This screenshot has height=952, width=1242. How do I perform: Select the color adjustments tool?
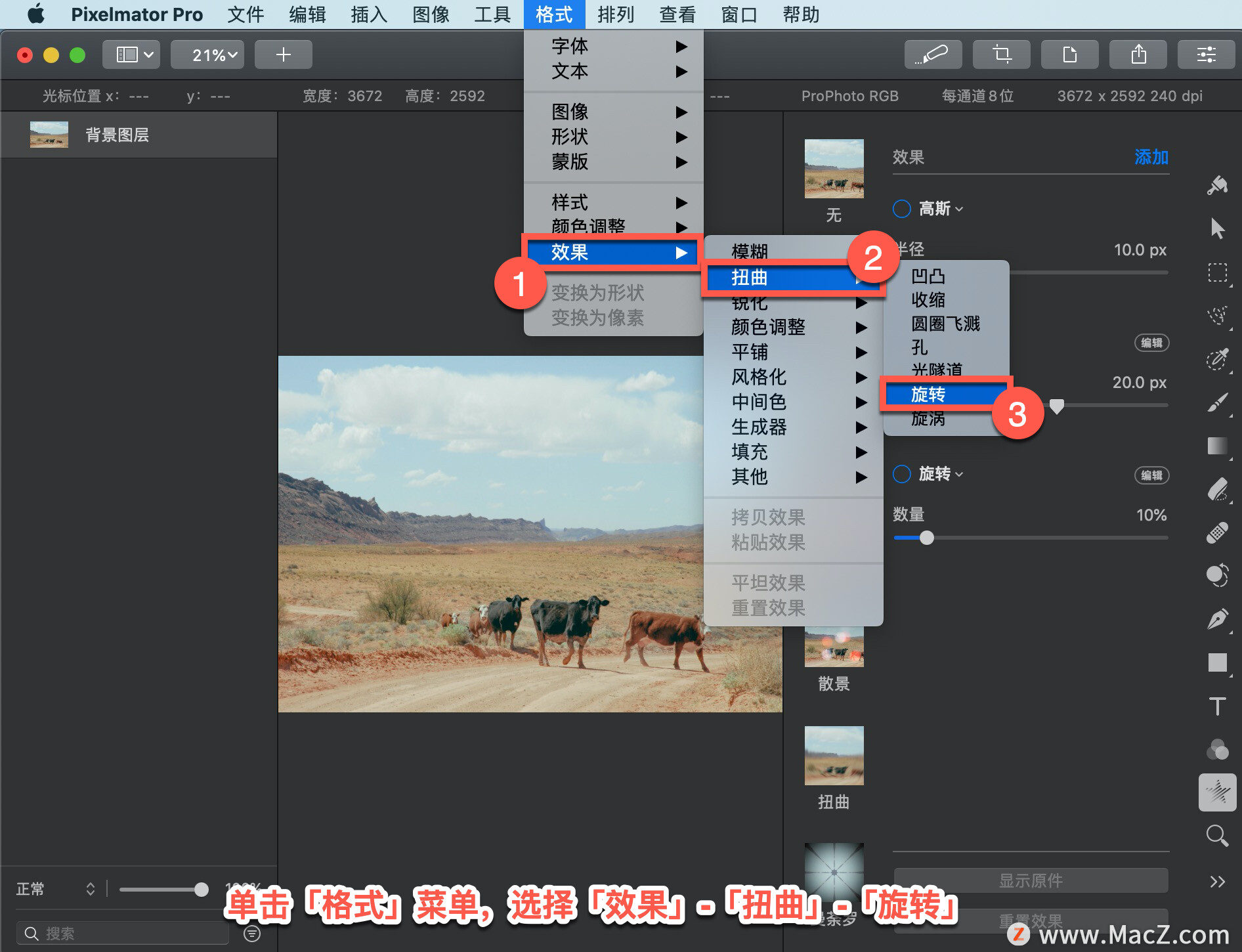click(x=1218, y=575)
